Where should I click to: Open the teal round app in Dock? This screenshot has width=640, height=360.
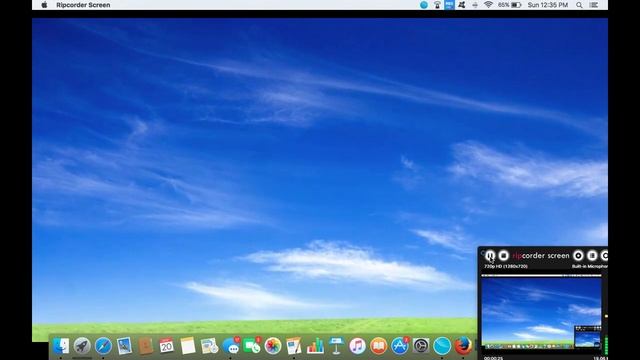[x=442, y=346]
